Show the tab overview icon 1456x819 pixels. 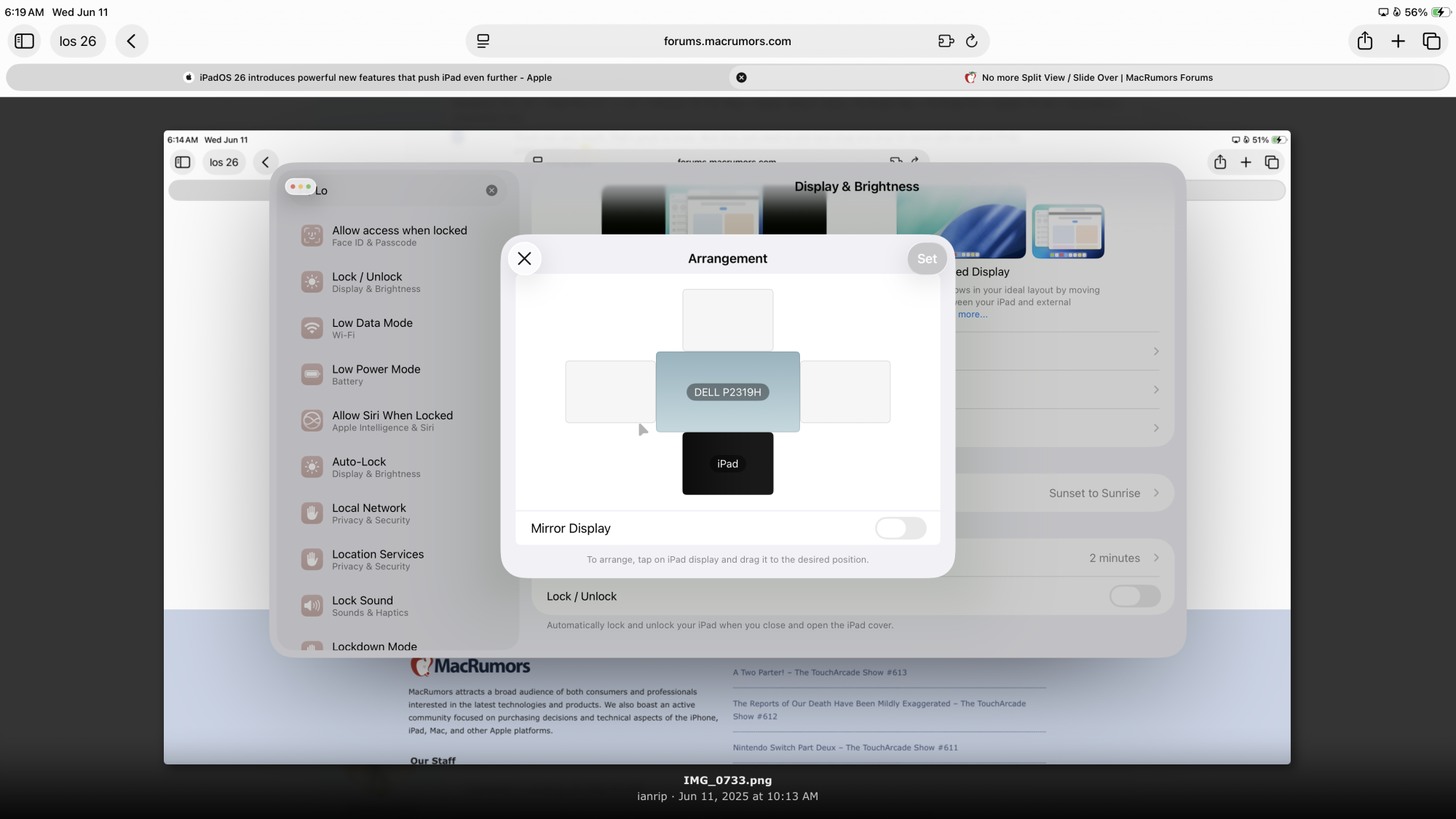tap(1431, 41)
